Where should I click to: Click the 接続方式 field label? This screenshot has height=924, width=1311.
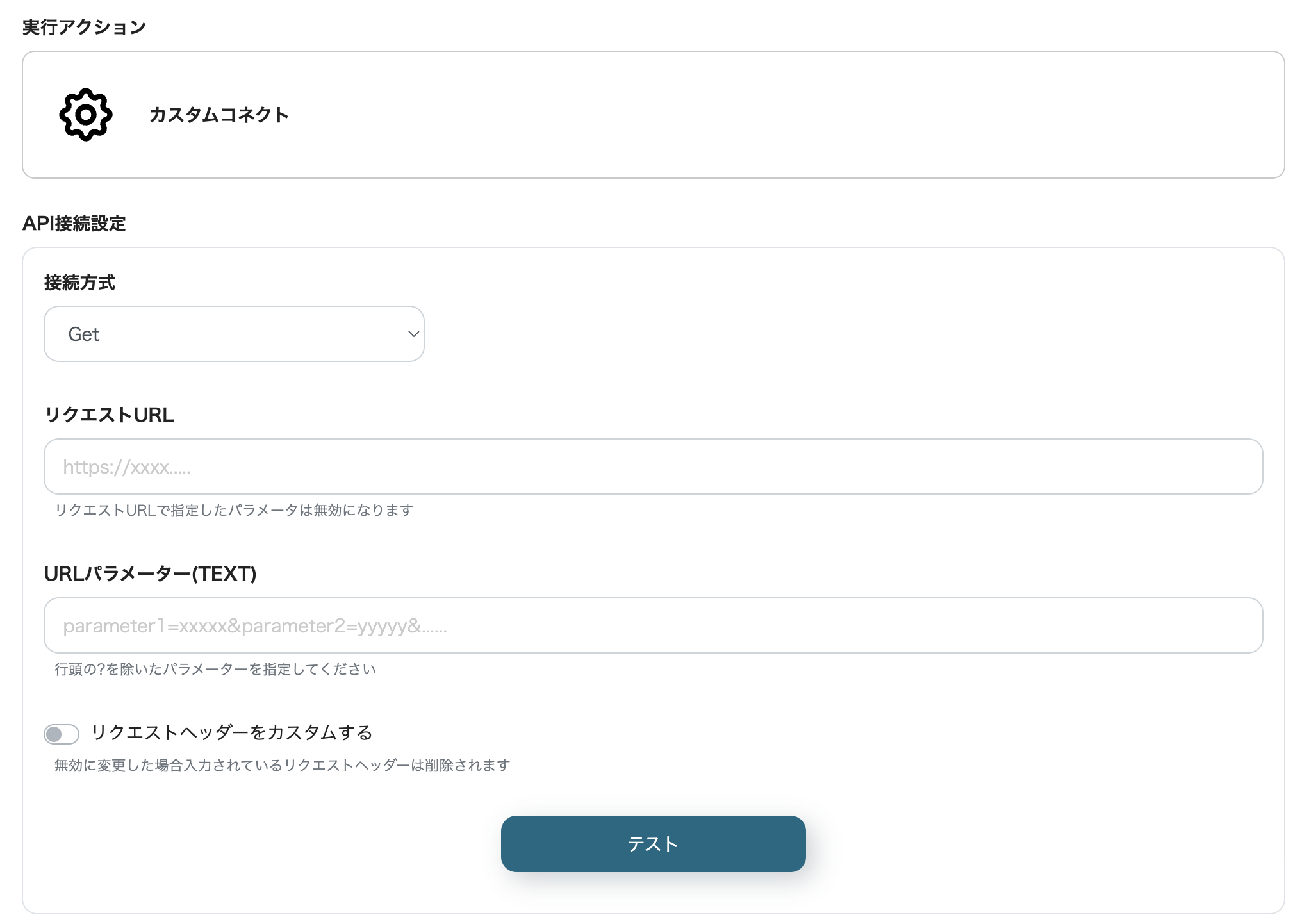click(x=79, y=282)
